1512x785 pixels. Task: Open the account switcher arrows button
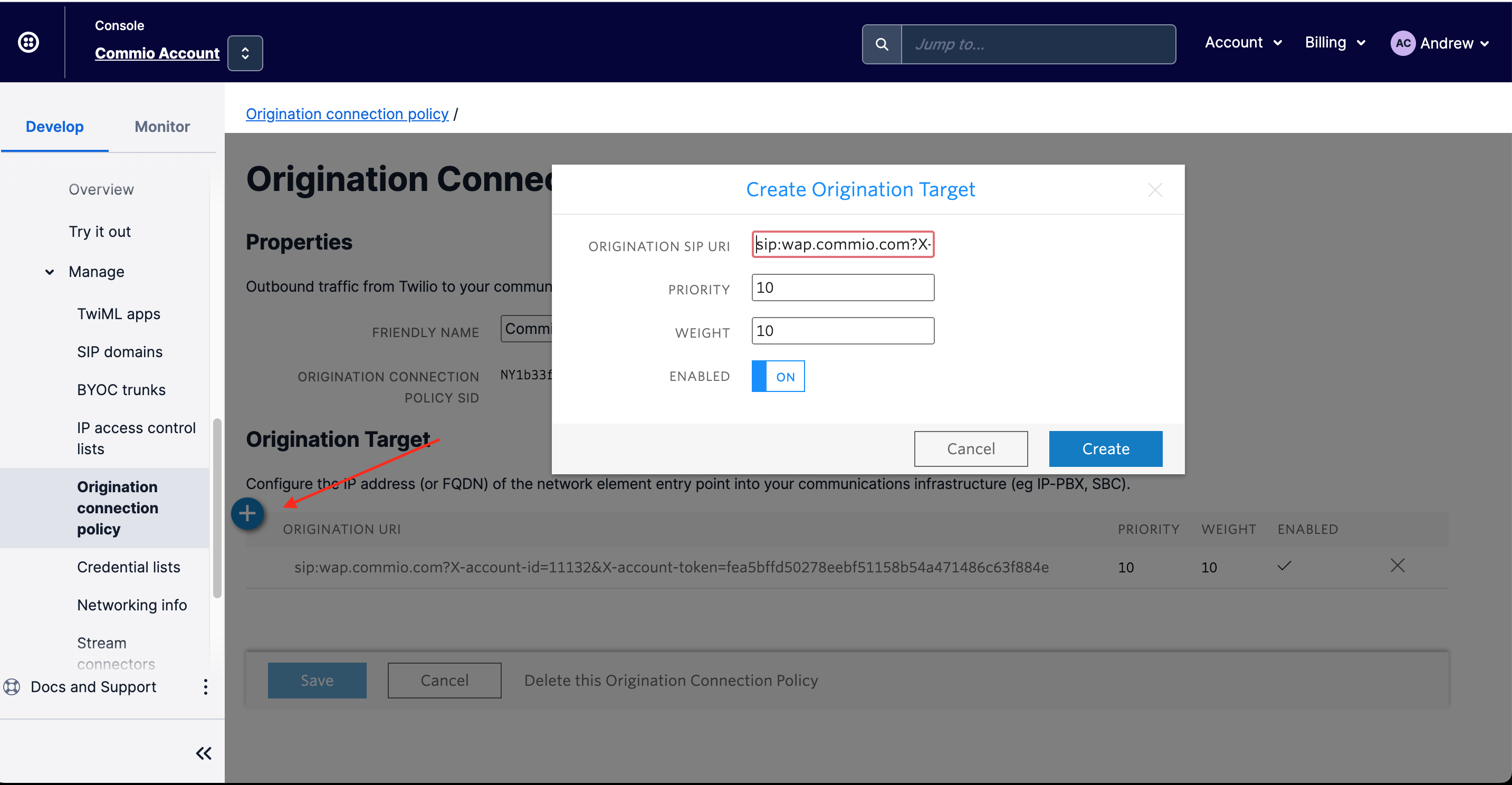(245, 53)
